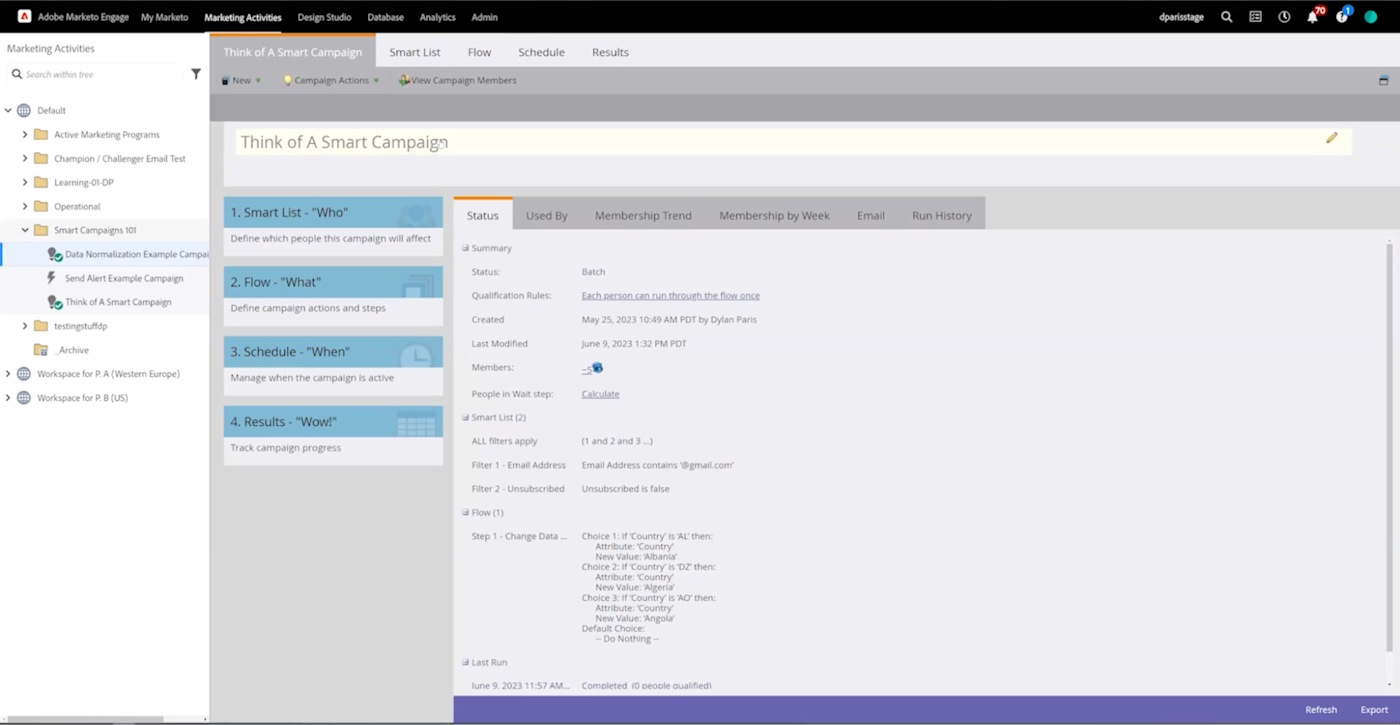Viewport: 1400px width, 725px height.
Task: Expand Champion / Challenger Email Test folder
Action: click(x=25, y=158)
